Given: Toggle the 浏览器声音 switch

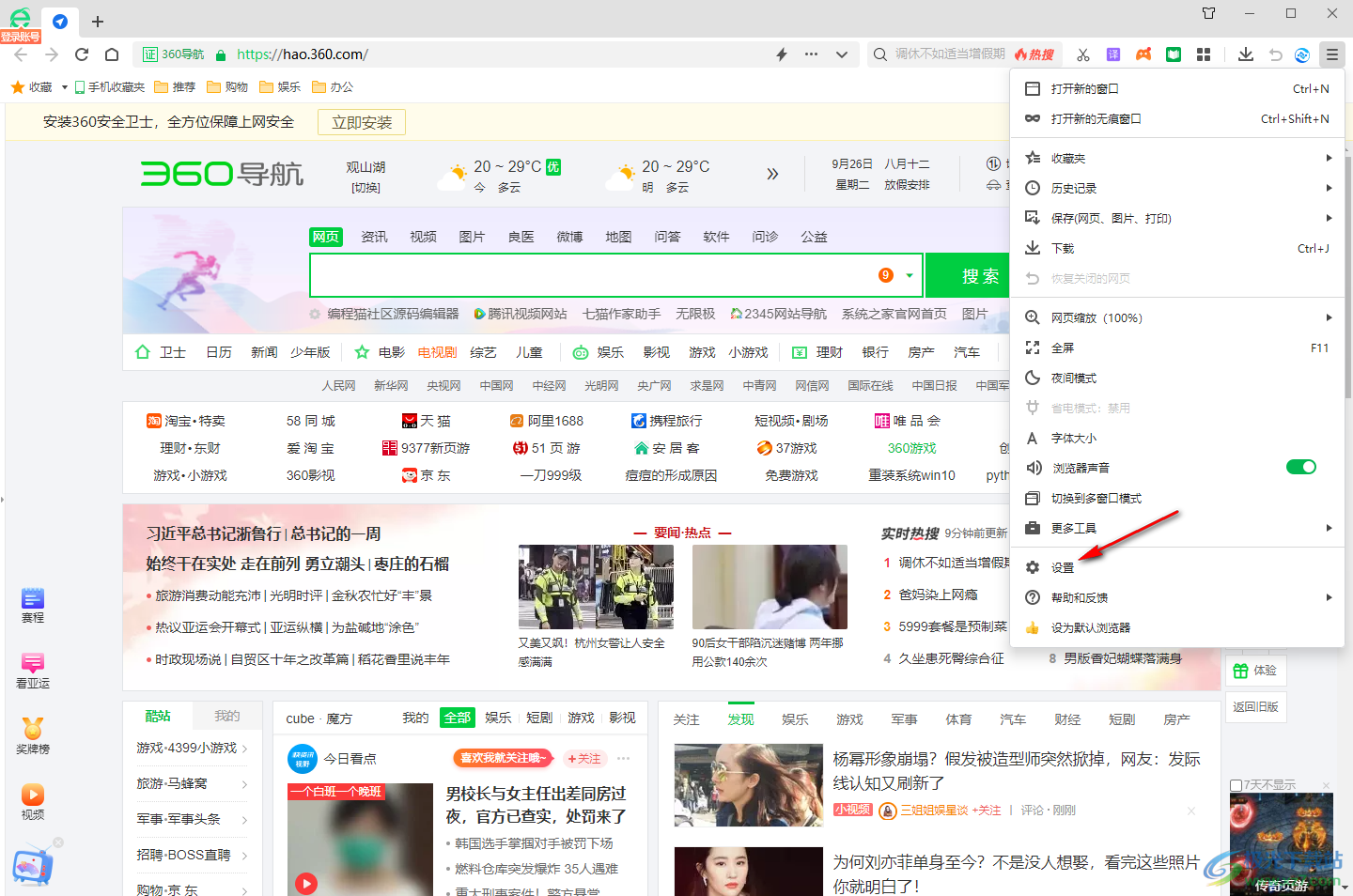Looking at the screenshot, I should (1301, 467).
